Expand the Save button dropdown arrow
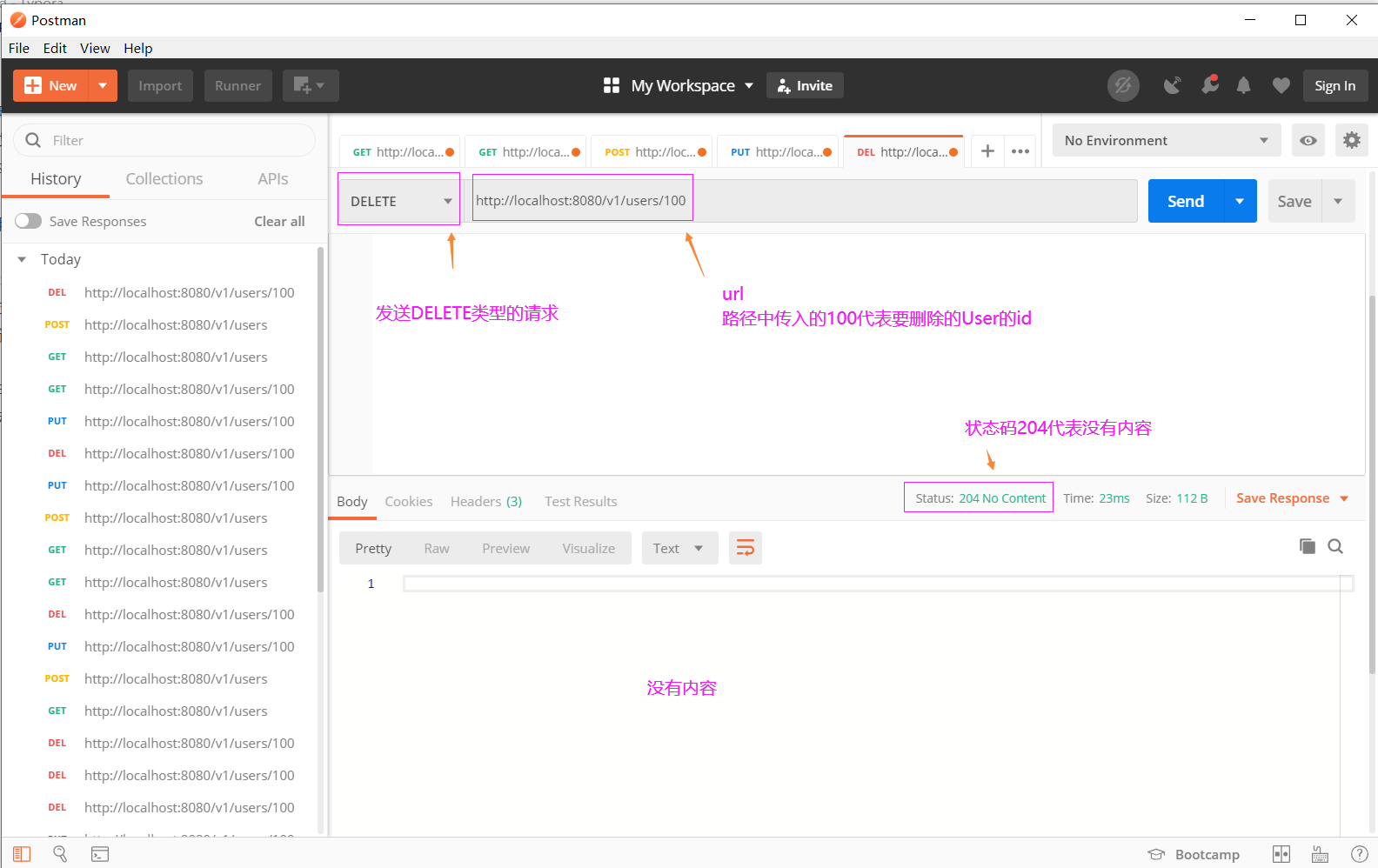This screenshot has height=868, width=1378. [1338, 201]
